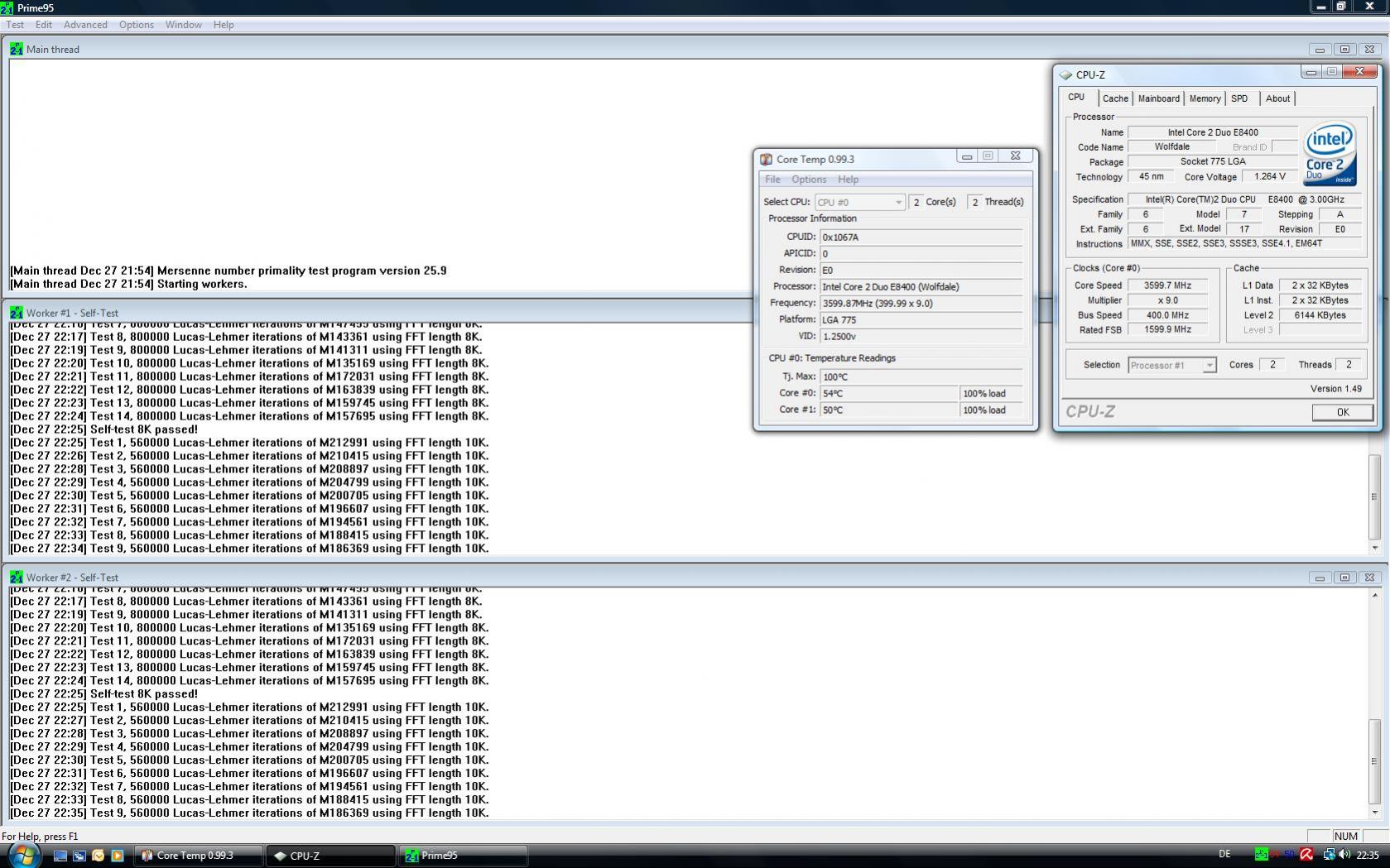
Task: Click CPU-Z Rated FSB value 1599.9 MHz
Action: [1167, 329]
